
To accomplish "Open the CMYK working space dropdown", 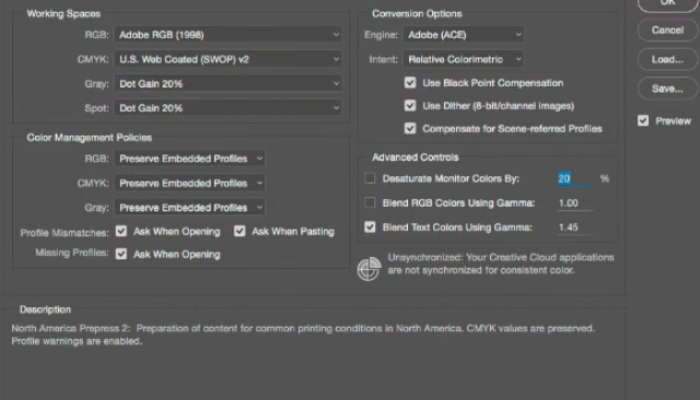I will coord(228,59).
